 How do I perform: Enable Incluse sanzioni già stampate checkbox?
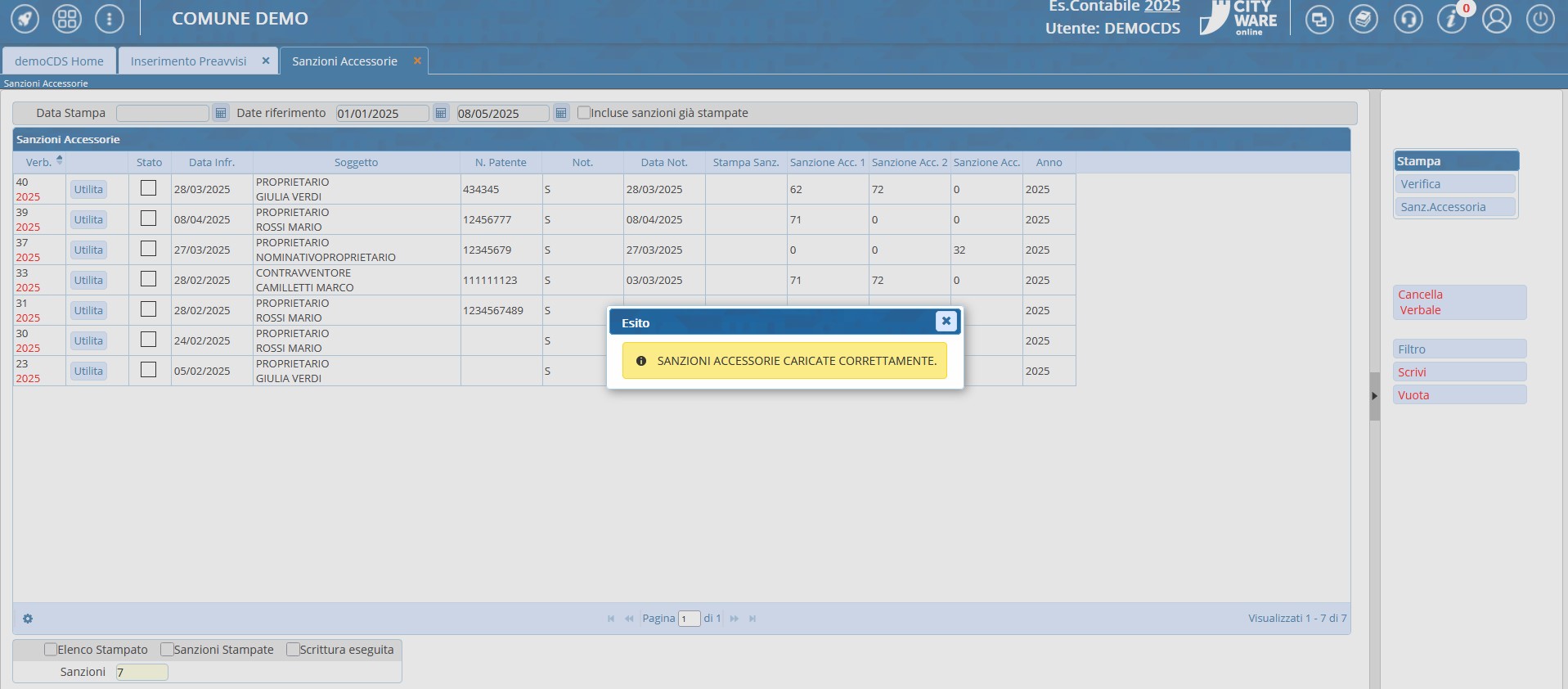584,113
